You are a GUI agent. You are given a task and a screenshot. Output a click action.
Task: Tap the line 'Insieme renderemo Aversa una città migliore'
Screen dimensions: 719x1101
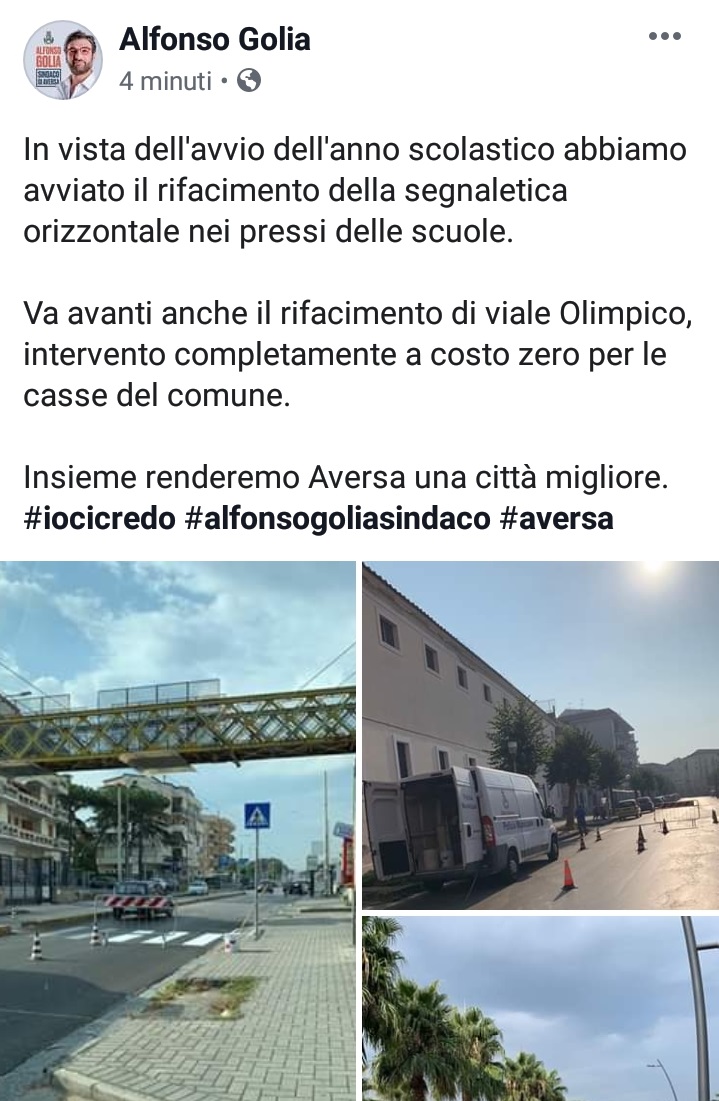click(x=345, y=478)
